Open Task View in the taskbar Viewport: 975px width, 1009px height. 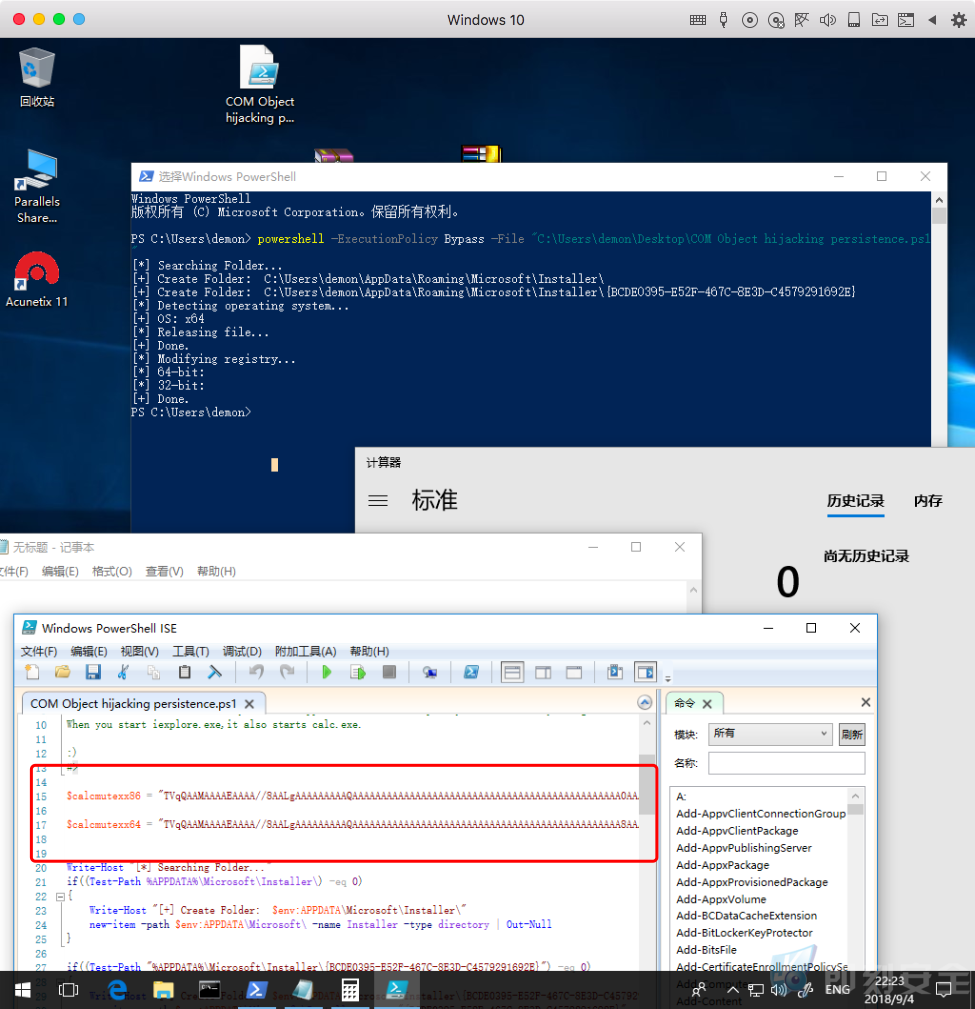68,990
